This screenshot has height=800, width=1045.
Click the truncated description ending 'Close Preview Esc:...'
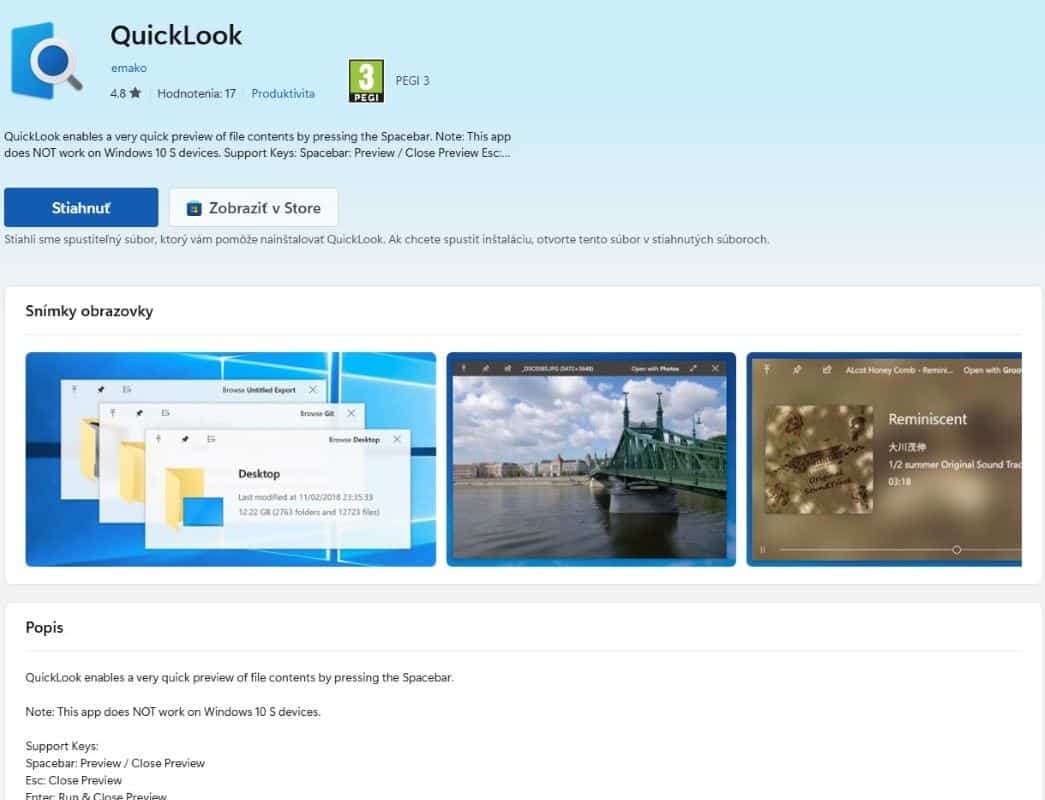[x=257, y=145]
